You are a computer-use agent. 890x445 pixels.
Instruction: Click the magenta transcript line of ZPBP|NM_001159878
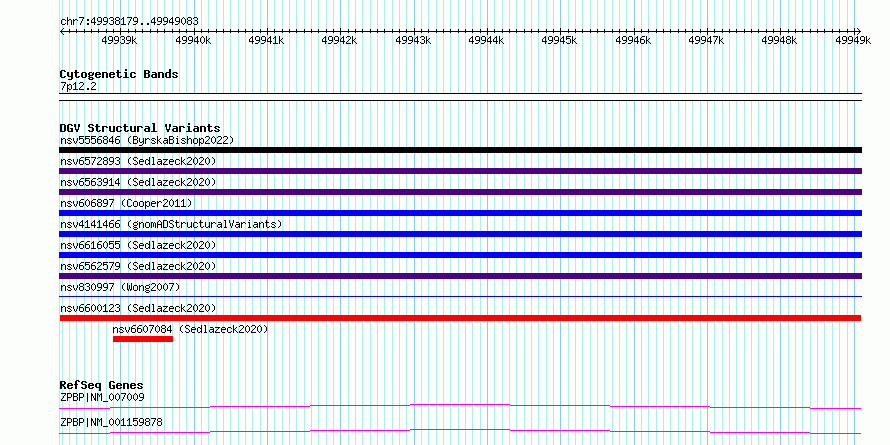click(460, 431)
